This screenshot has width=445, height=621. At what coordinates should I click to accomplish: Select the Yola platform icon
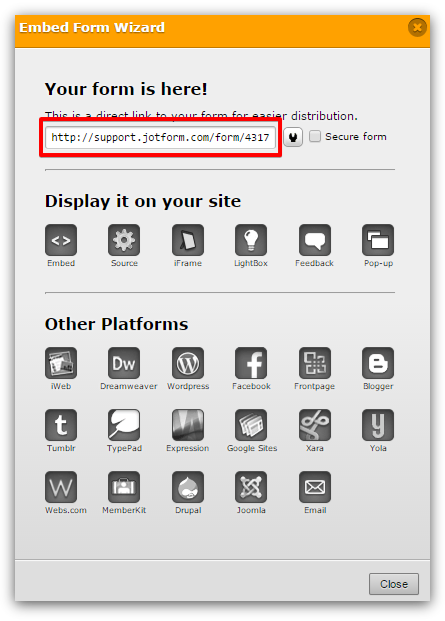[378, 425]
